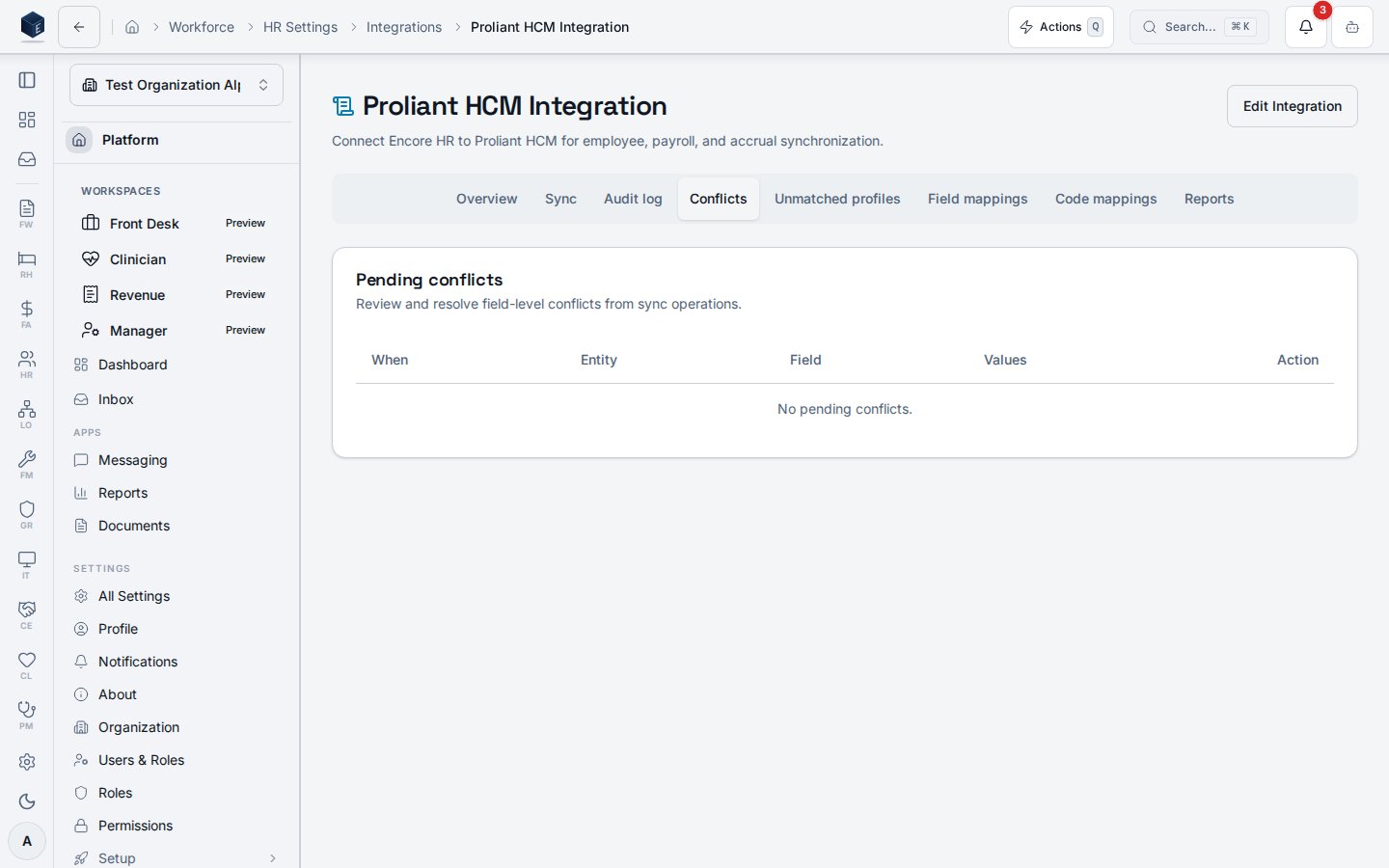Viewport: 1389px width, 868px height.
Task: Open Documents app
Action: (x=177, y=526)
